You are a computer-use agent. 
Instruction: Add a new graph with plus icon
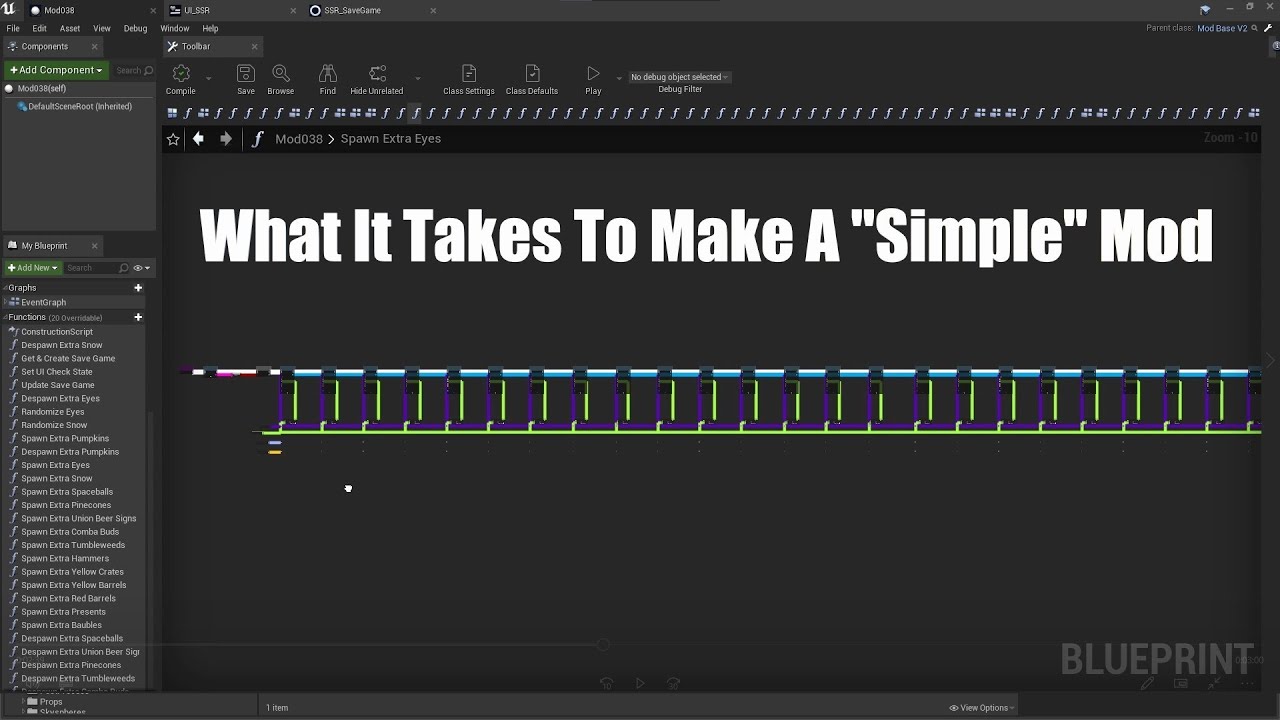[138, 288]
